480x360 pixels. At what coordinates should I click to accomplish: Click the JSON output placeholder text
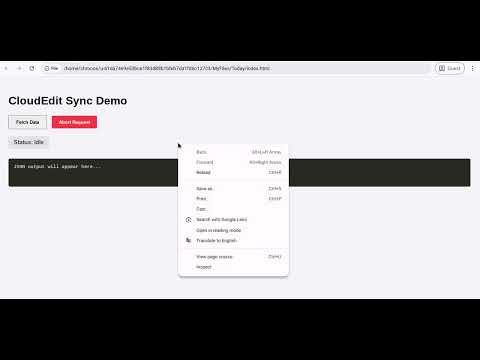pos(57,166)
